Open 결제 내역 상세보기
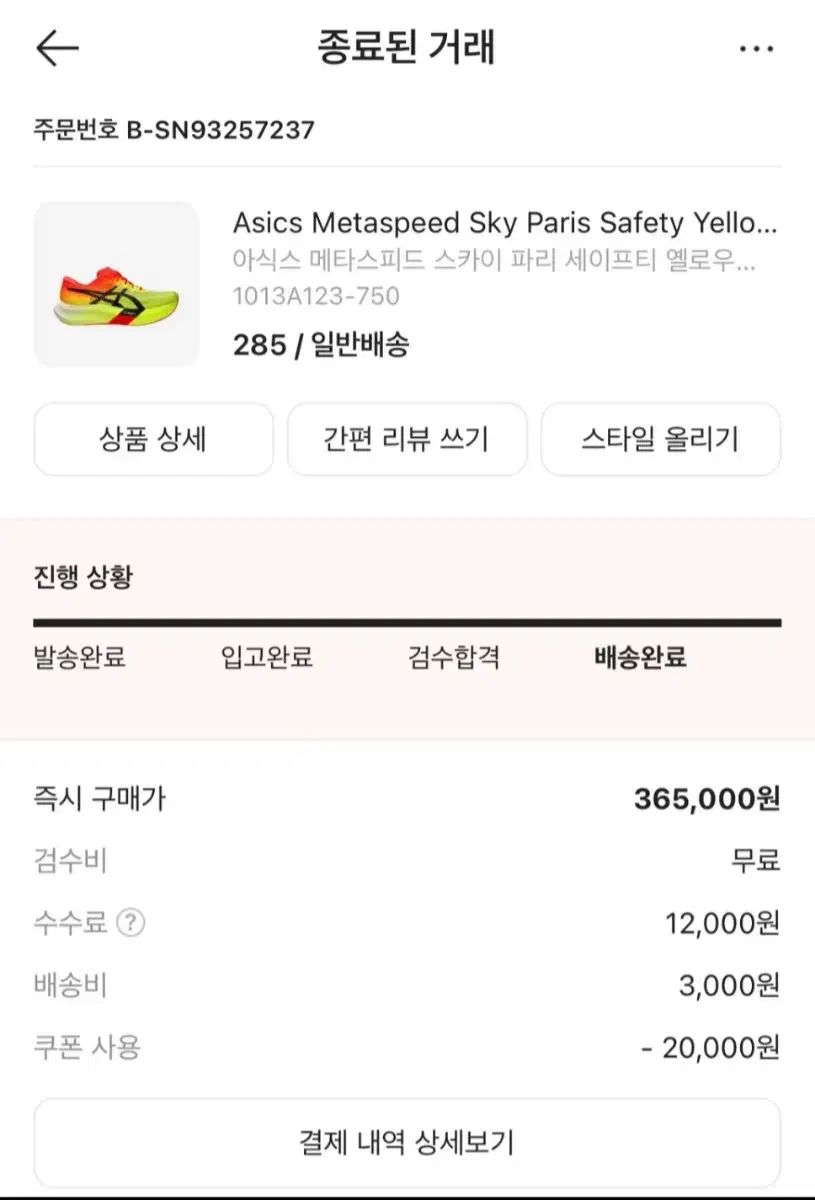815x1200 pixels. click(407, 1142)
